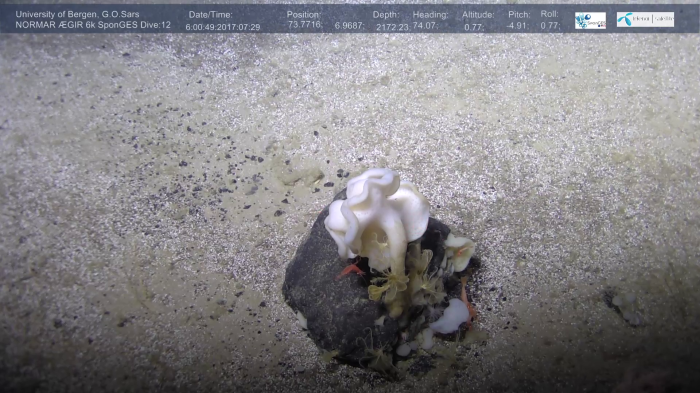This screenshot has height=393, width=700.
Task: Click the Heading value 74.07
Action: click(x=425, y=26)
